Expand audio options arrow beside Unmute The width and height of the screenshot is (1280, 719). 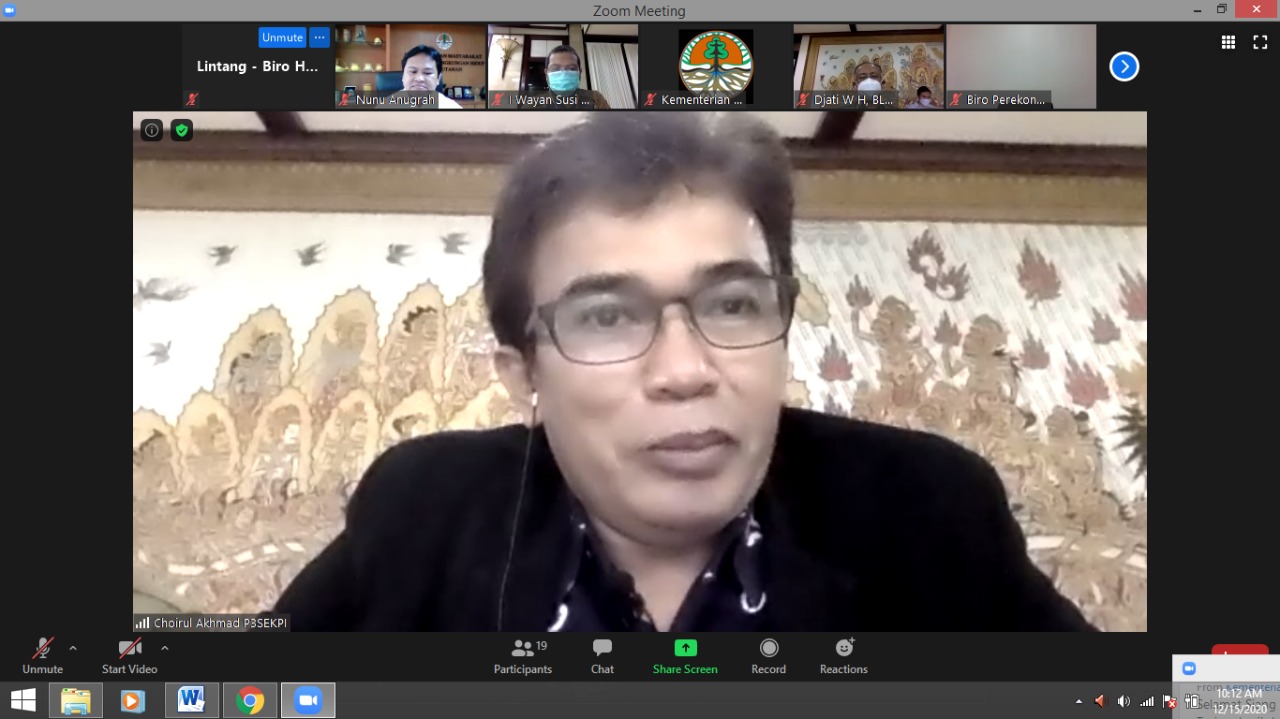(x=73, y=648)
